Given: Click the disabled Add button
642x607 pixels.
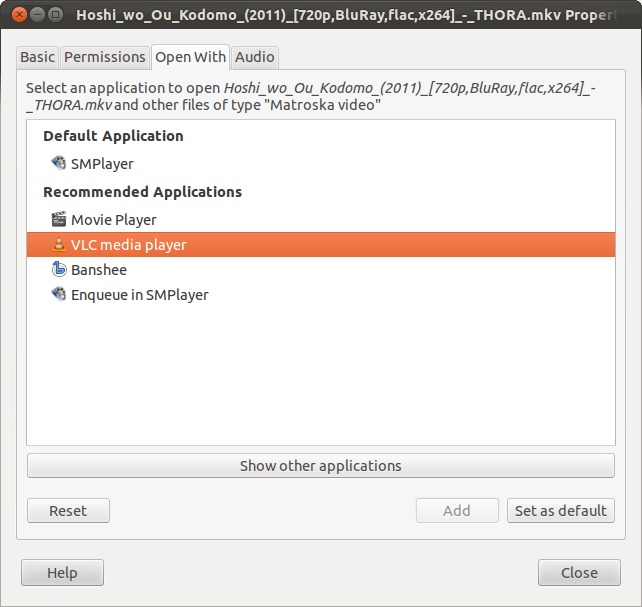Looking at the screenshot, I should [x=457, y=510].
